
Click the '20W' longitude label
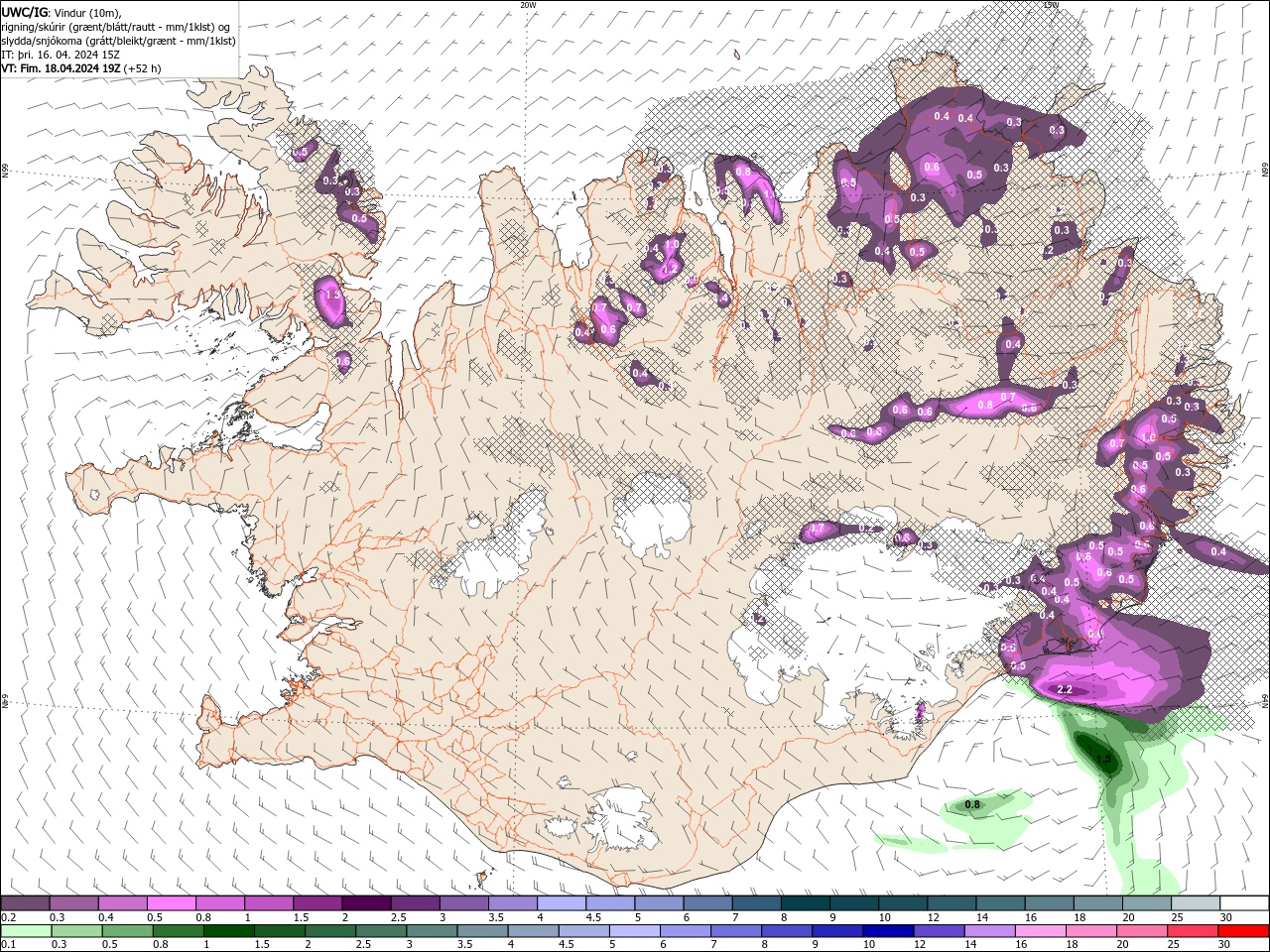pos(528,5)
